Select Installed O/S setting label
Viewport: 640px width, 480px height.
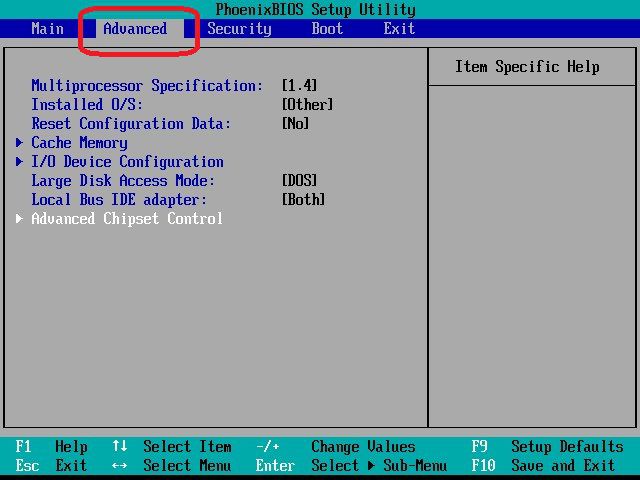pyautogui.click(x=87, y=104)
